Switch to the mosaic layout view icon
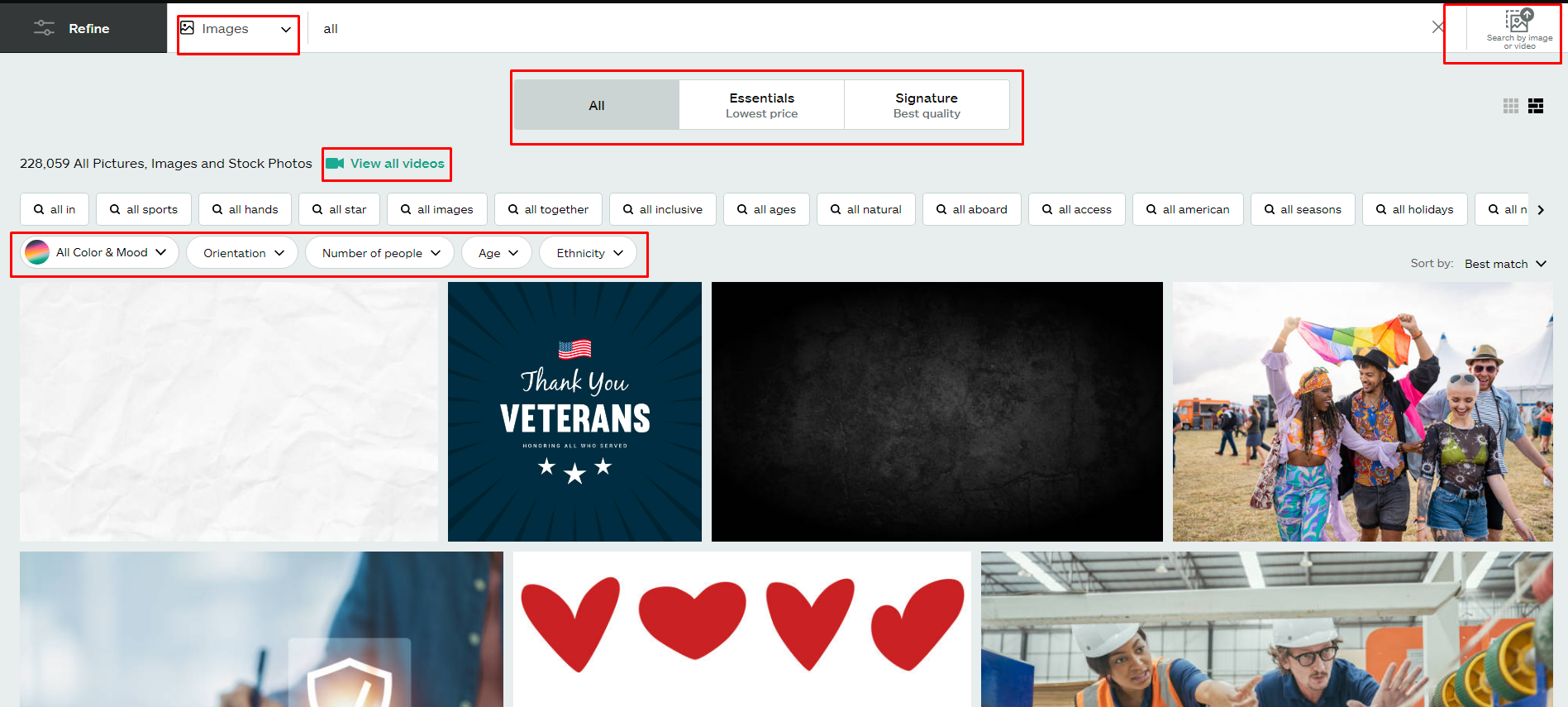Viewport: 1568px width, 707px height. click(1535, 106)
